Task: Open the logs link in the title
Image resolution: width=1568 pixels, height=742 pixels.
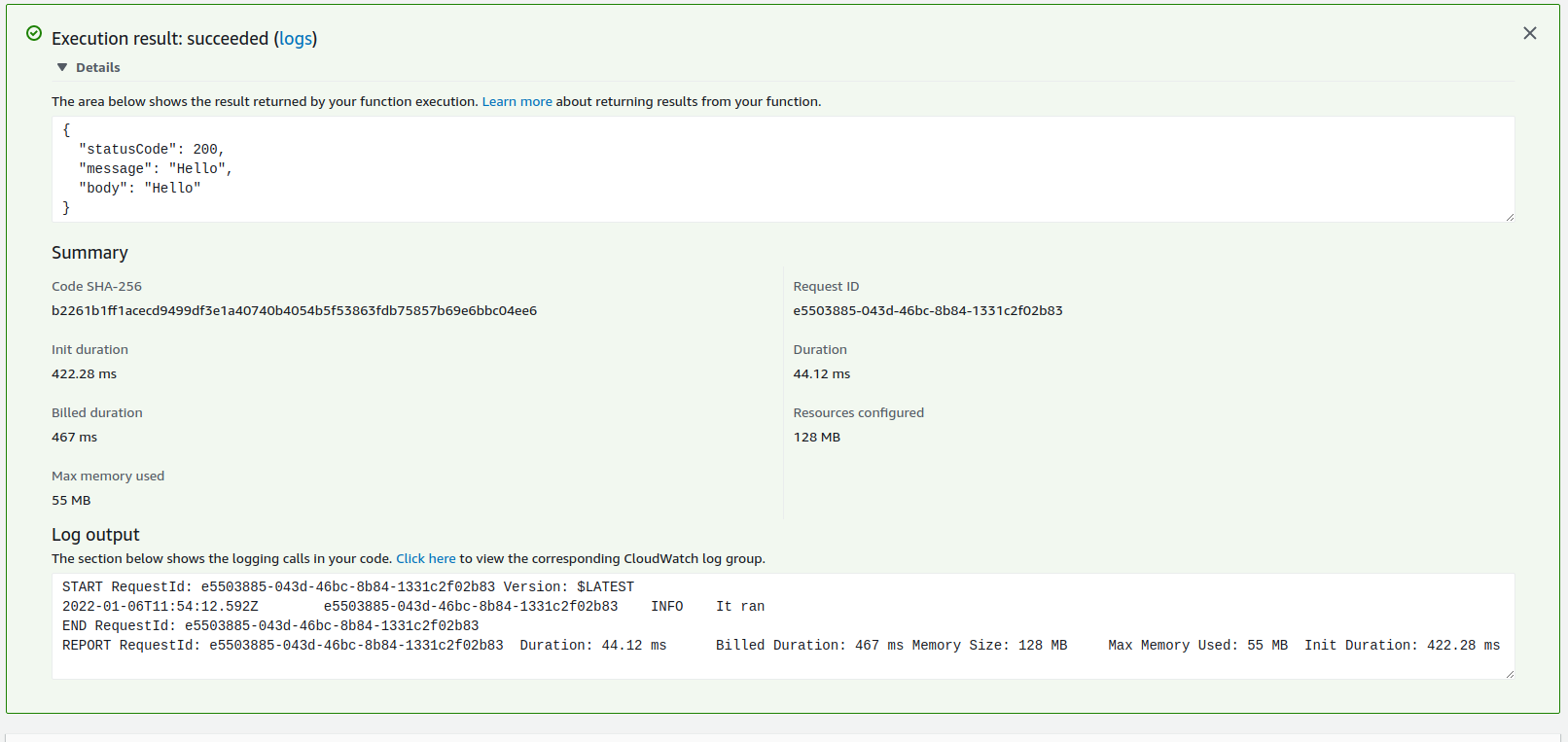Action: click(x=296, y=39)
